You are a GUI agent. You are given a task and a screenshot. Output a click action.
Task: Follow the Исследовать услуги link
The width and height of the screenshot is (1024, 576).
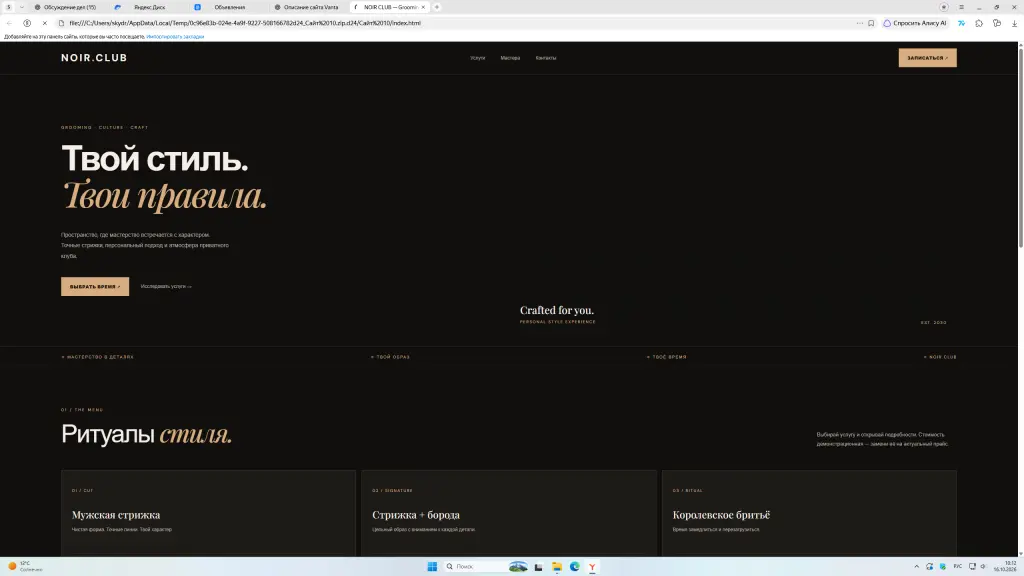click(166, 286)
